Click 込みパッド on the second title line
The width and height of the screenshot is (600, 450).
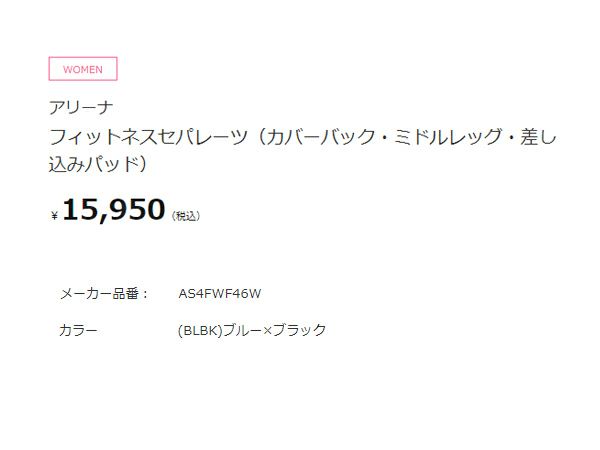(x=94, y=163)
